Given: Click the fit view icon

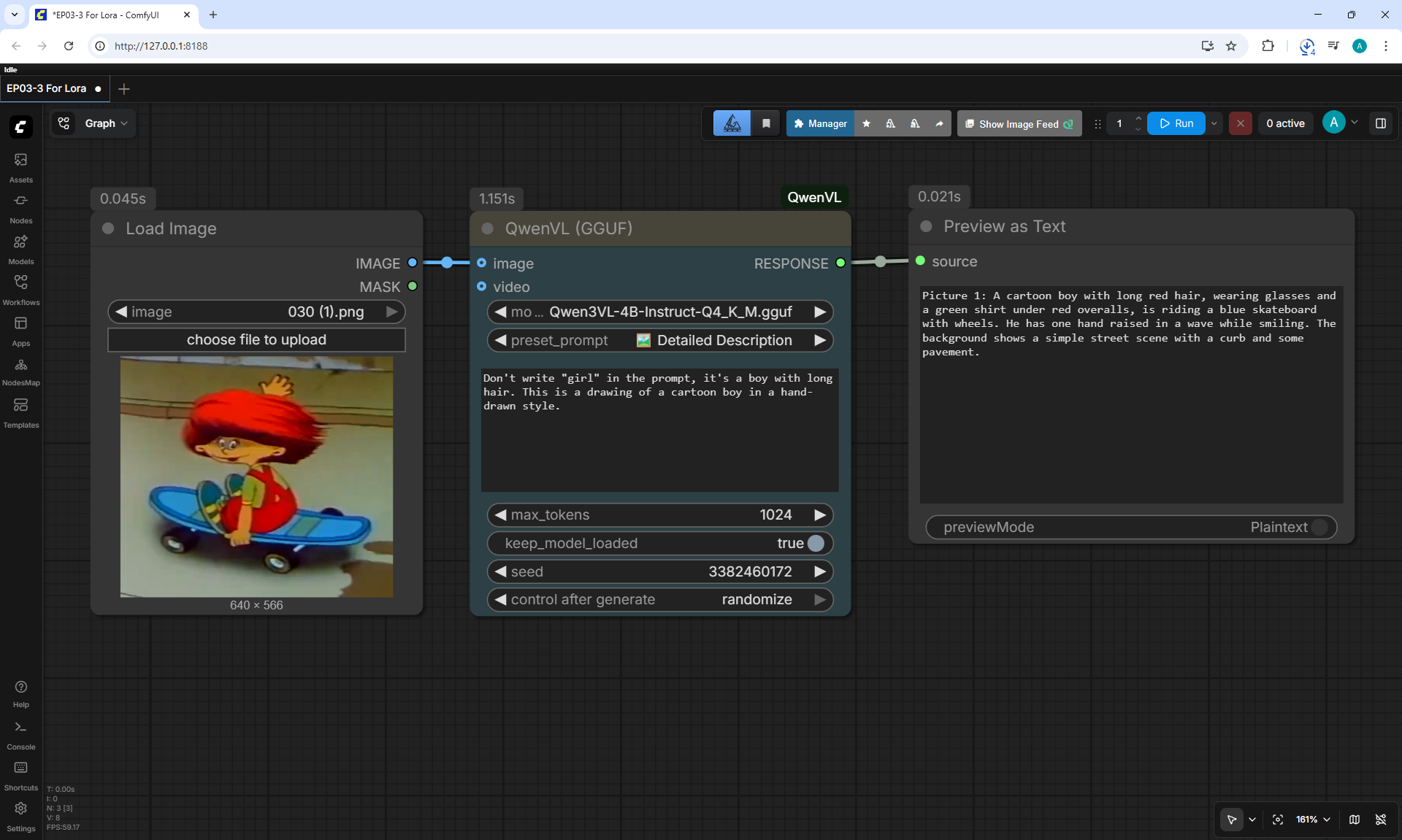Looking at the screenshot, I should tap(1278, 820).
